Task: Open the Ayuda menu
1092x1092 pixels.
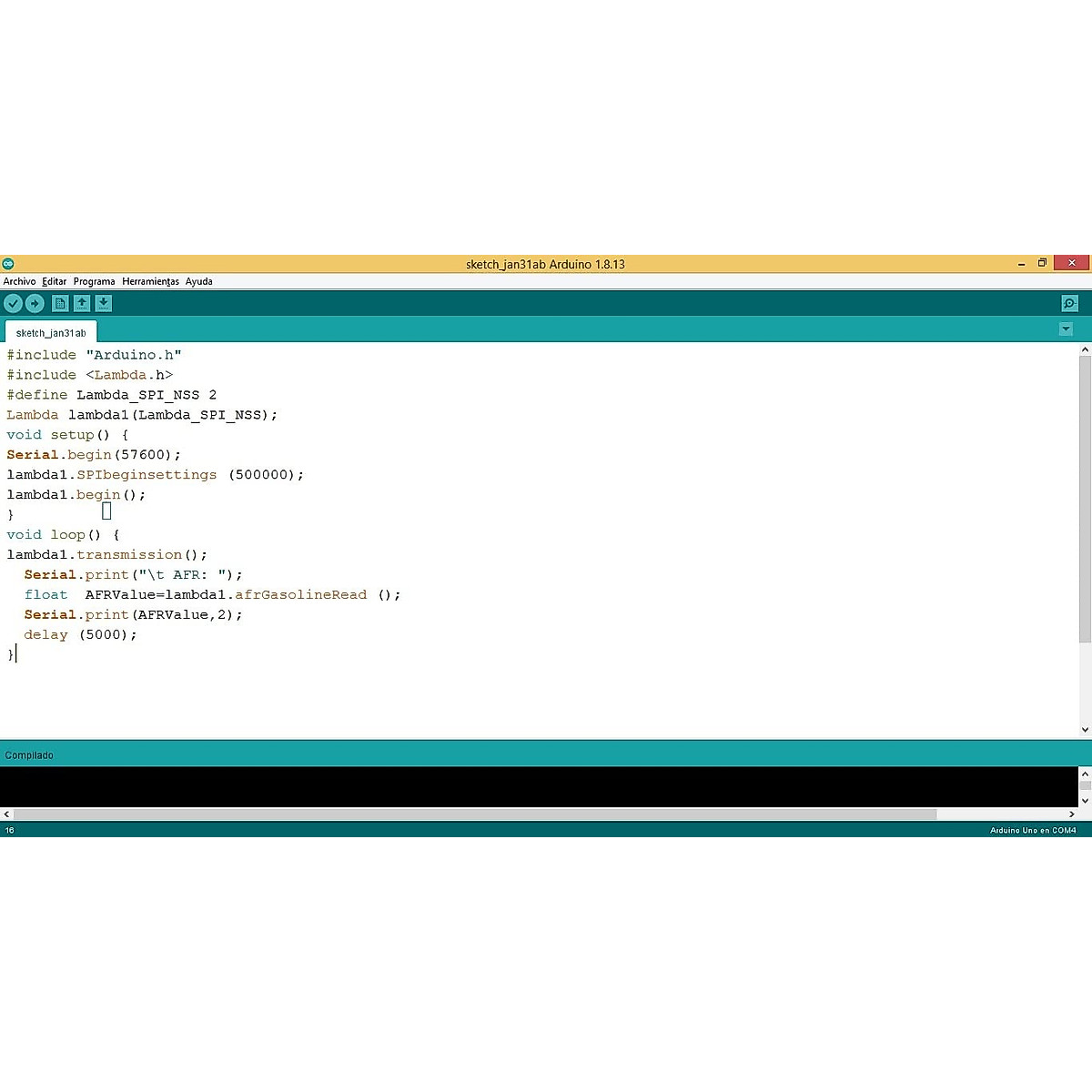Action: tap(198, 281)
